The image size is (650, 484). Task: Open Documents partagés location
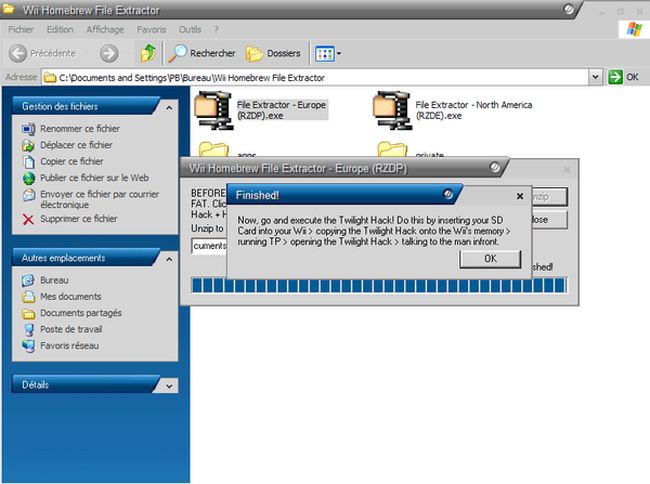point(81,313)
